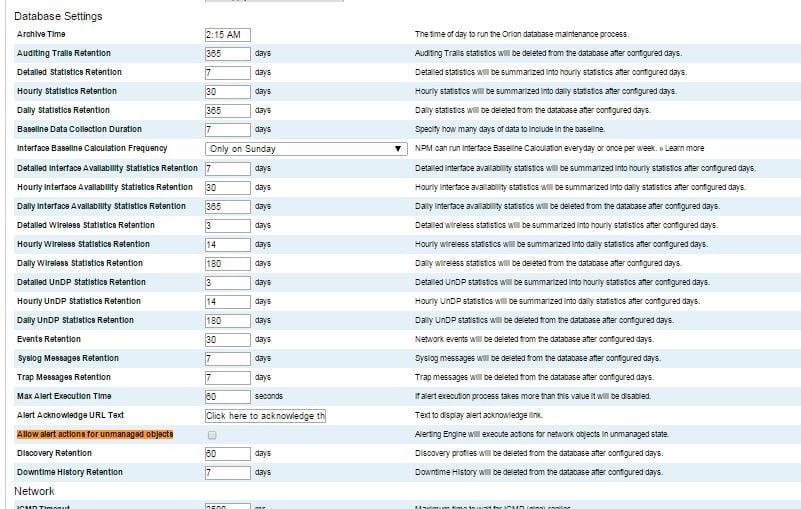Click the Discovery Retention days field

click(228, 453)
